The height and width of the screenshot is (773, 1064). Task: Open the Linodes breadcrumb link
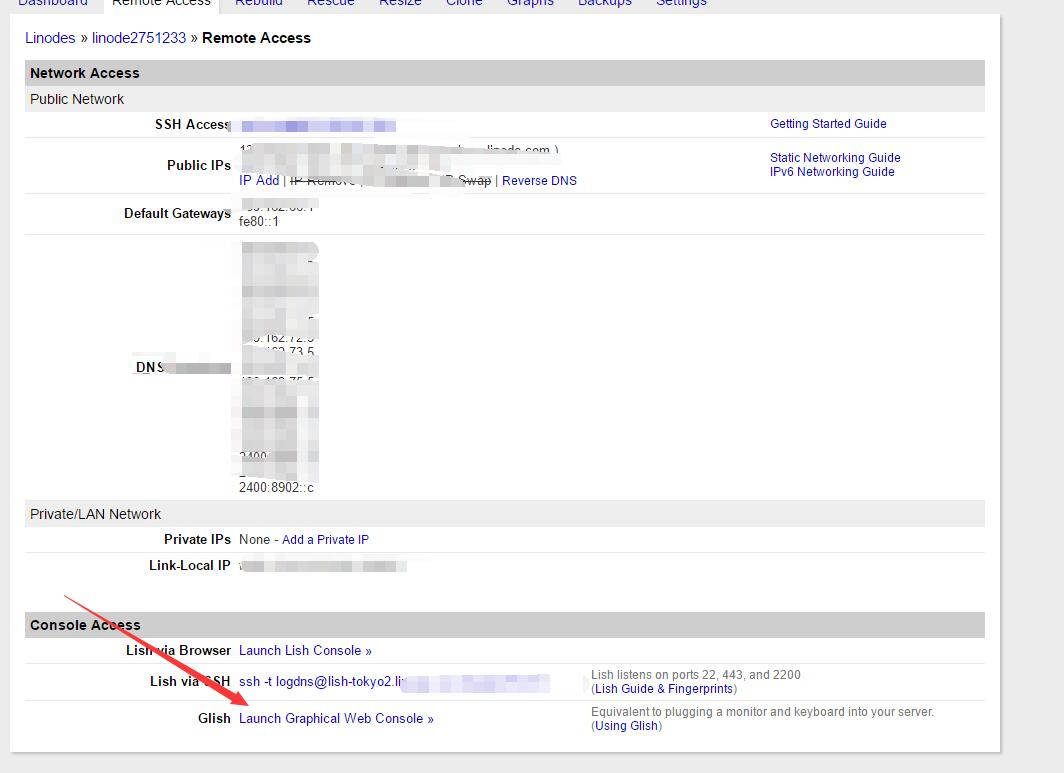point(50,38)
